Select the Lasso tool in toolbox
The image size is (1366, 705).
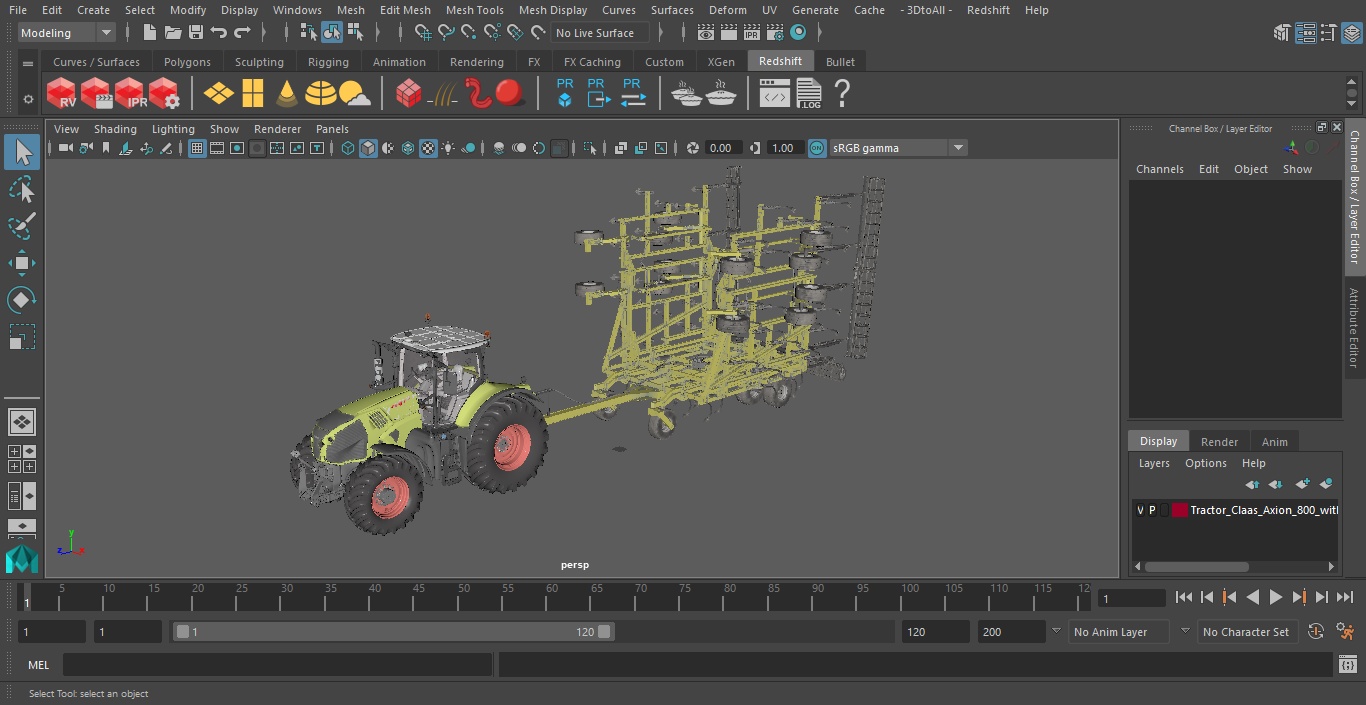(22, 189)
